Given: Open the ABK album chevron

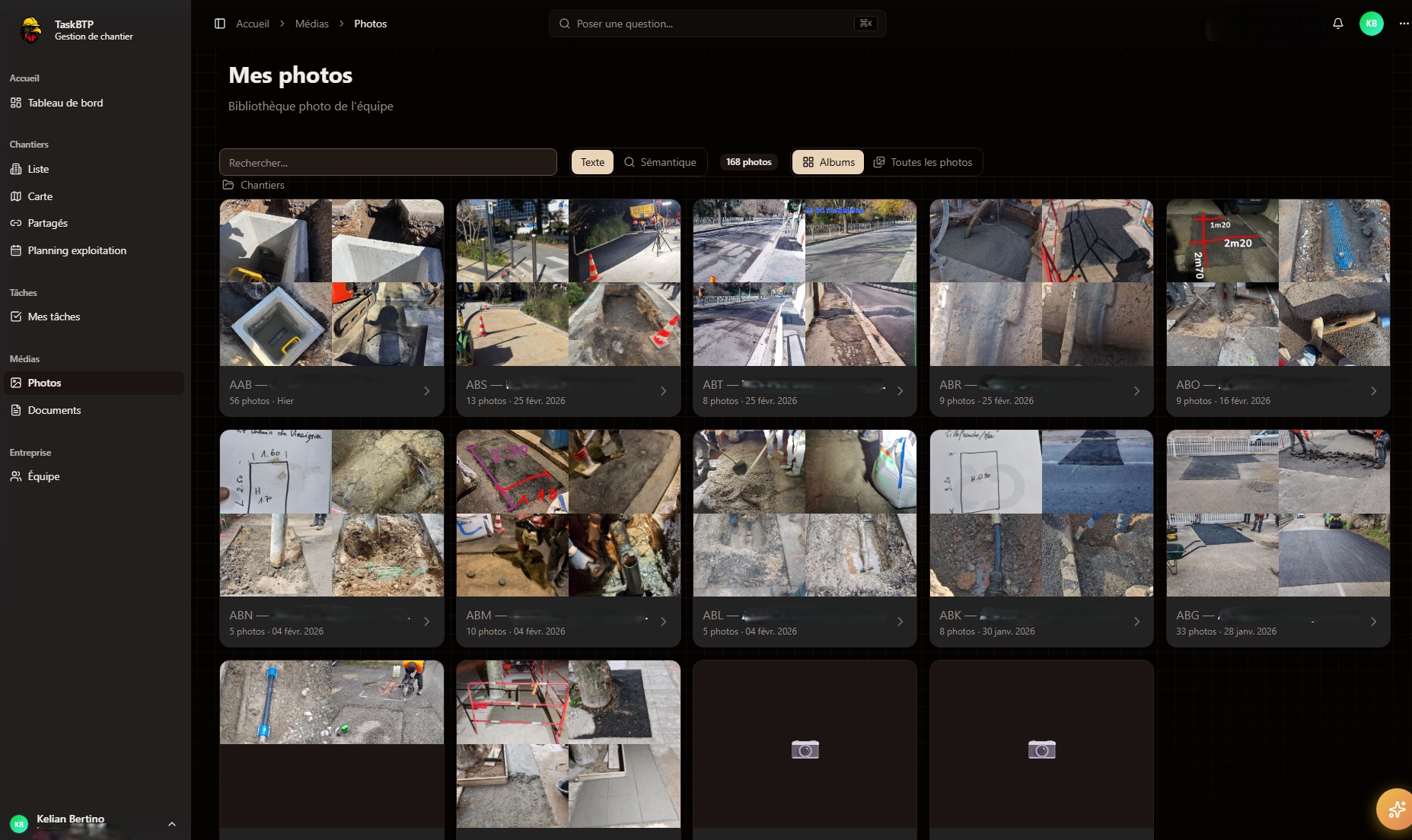Looking at the screenshot, I should pyautogui.click(x=1137, y=622).
